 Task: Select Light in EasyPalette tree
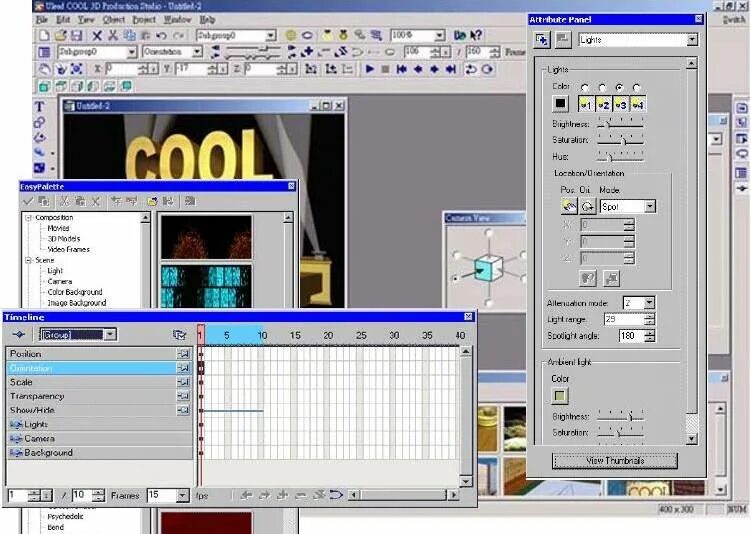click(55, 271)
